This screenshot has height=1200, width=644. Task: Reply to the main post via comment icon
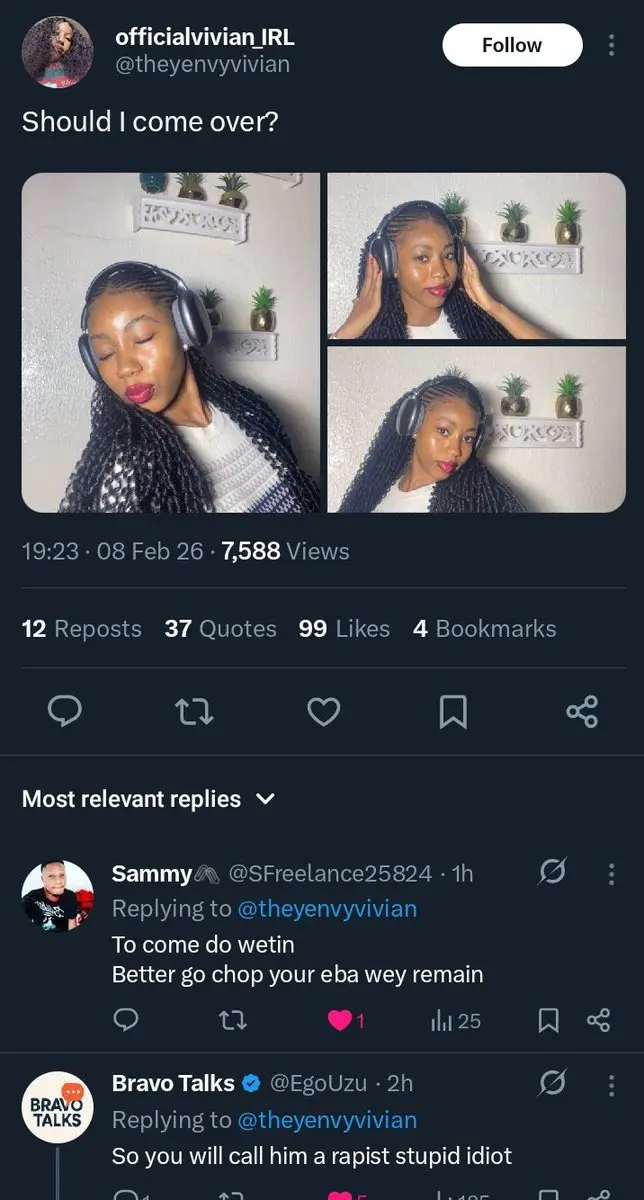pos(65,711)
